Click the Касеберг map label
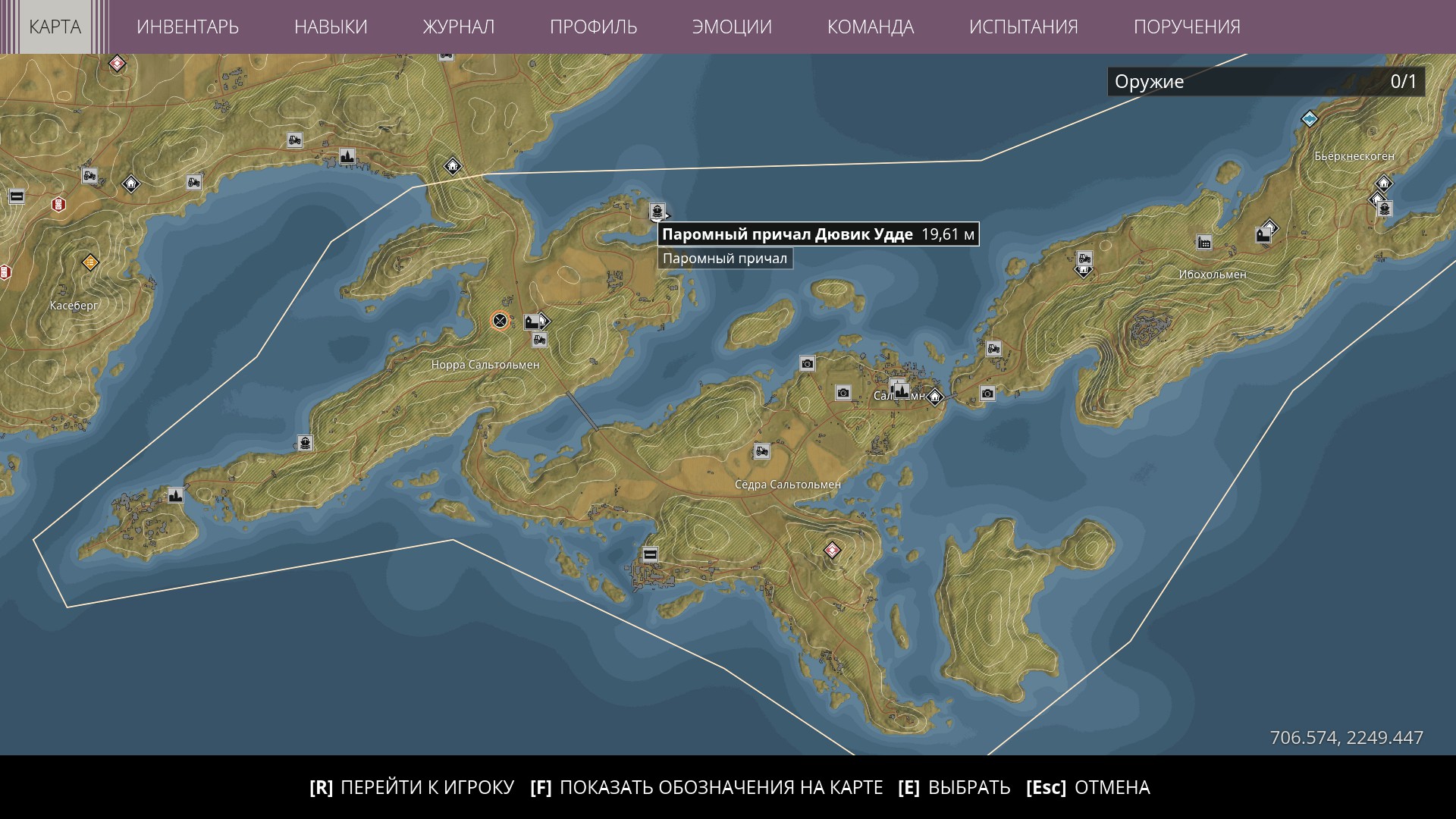Screen dimensions: 1456x819 [74, 306]
